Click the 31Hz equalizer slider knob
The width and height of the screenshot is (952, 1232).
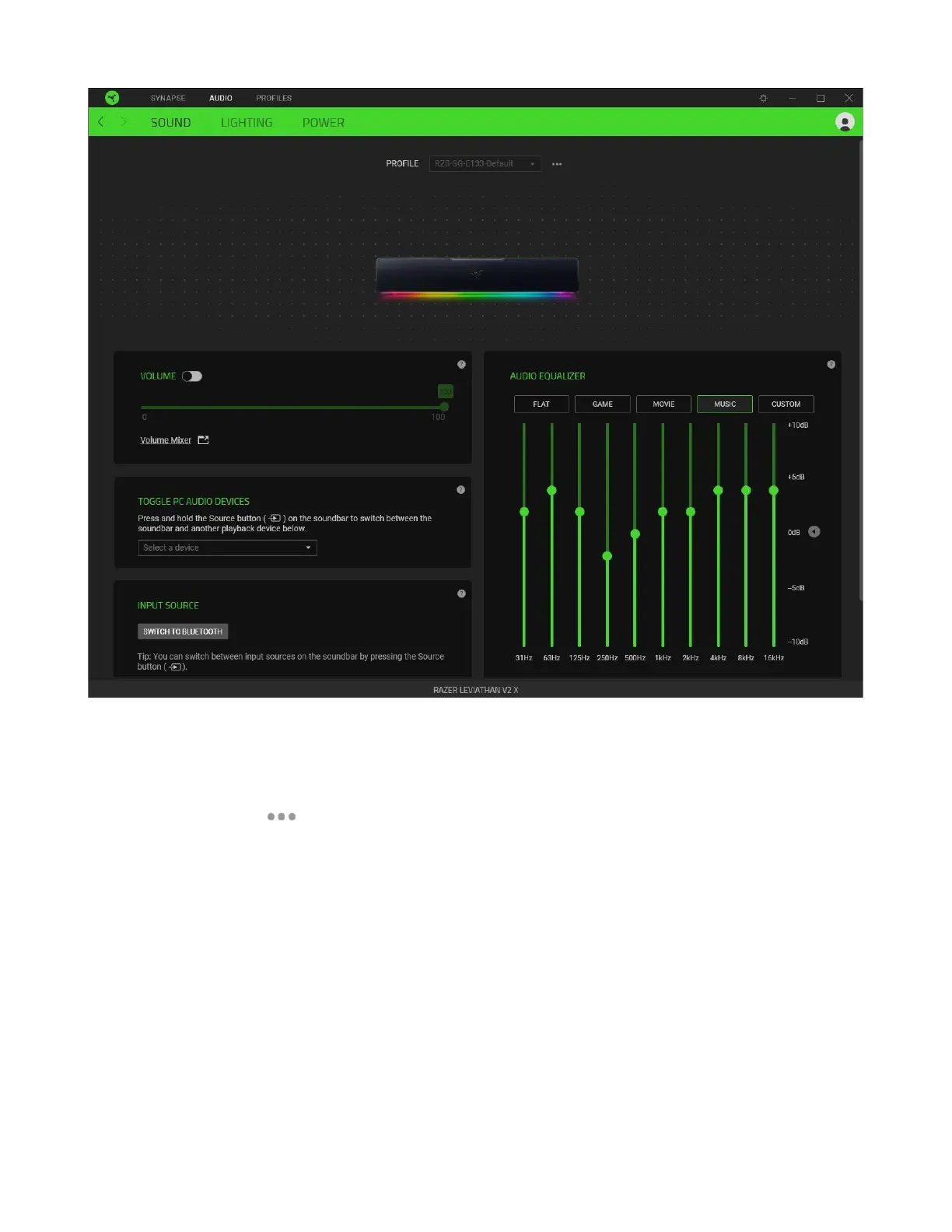click(x=524, y=512)
